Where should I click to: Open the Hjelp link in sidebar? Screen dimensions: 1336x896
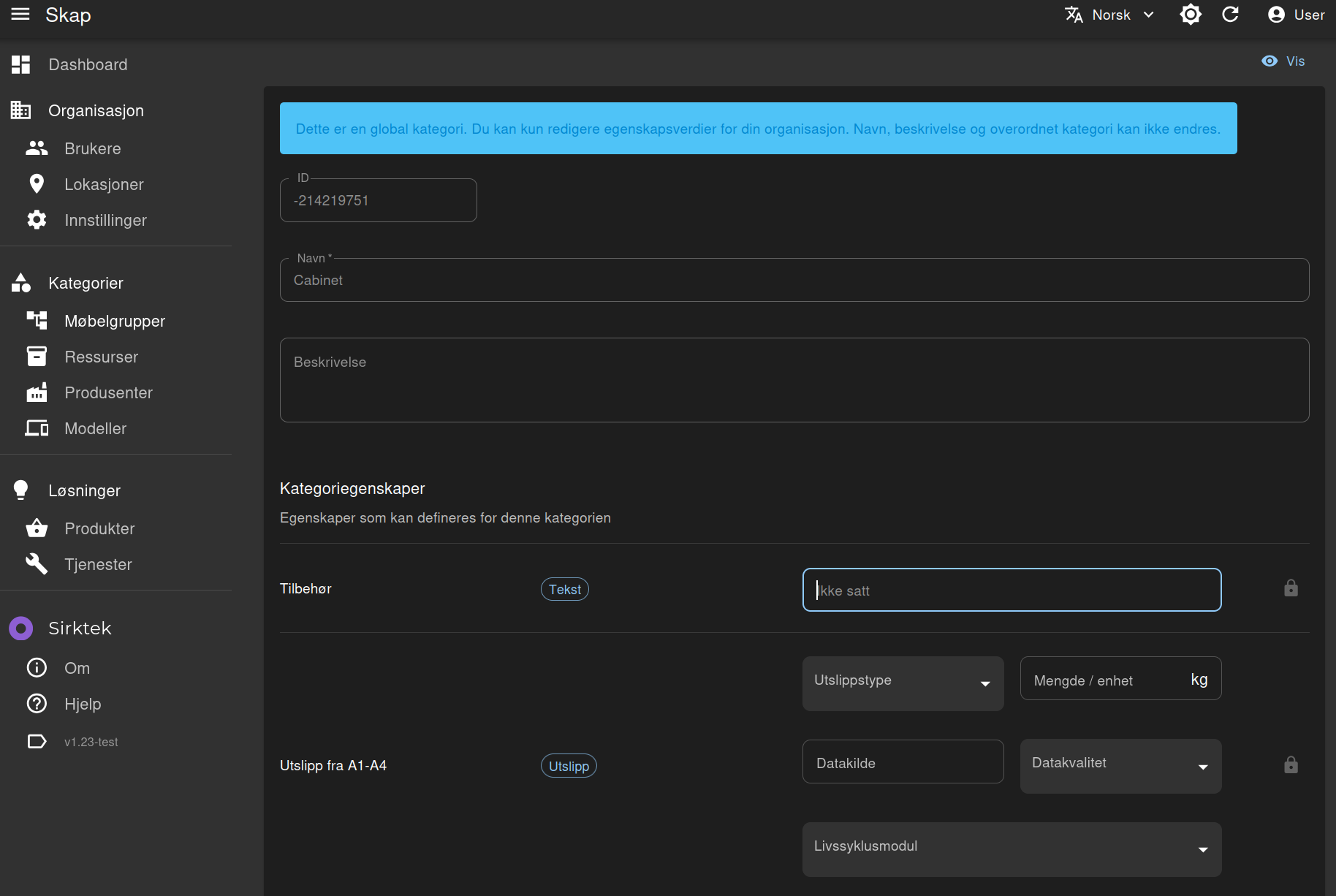tap(83, 705)
